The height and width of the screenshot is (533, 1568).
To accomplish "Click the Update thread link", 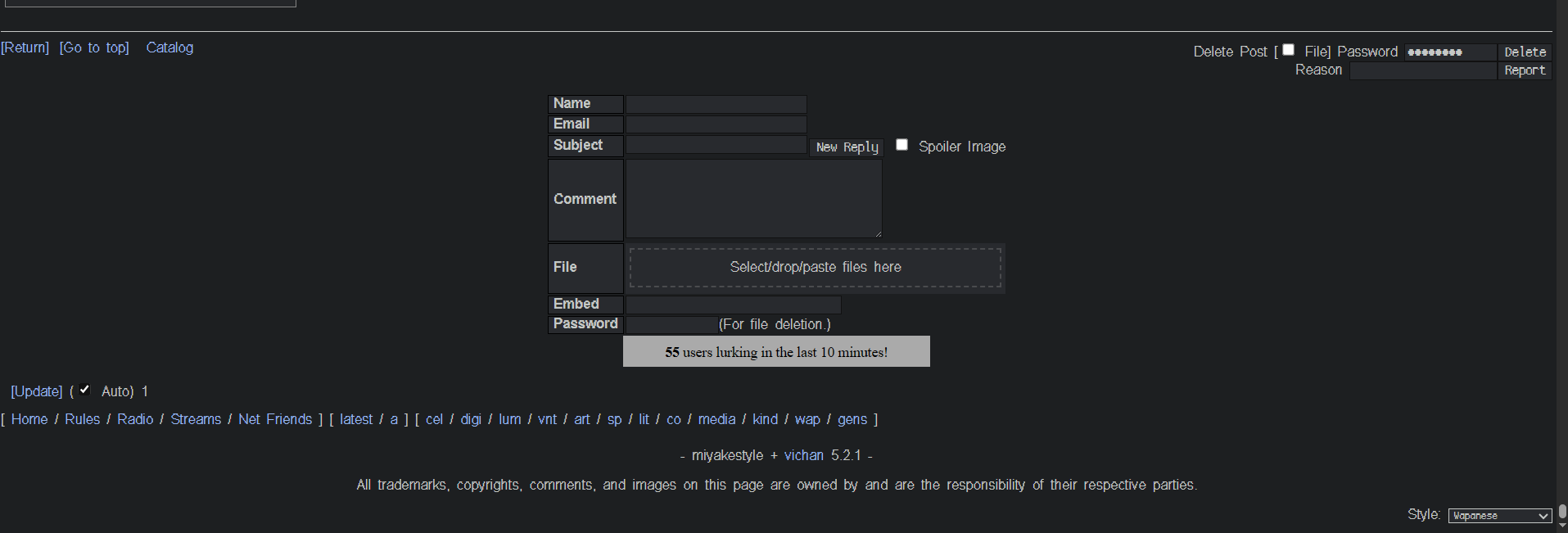I will coord(37,391).
